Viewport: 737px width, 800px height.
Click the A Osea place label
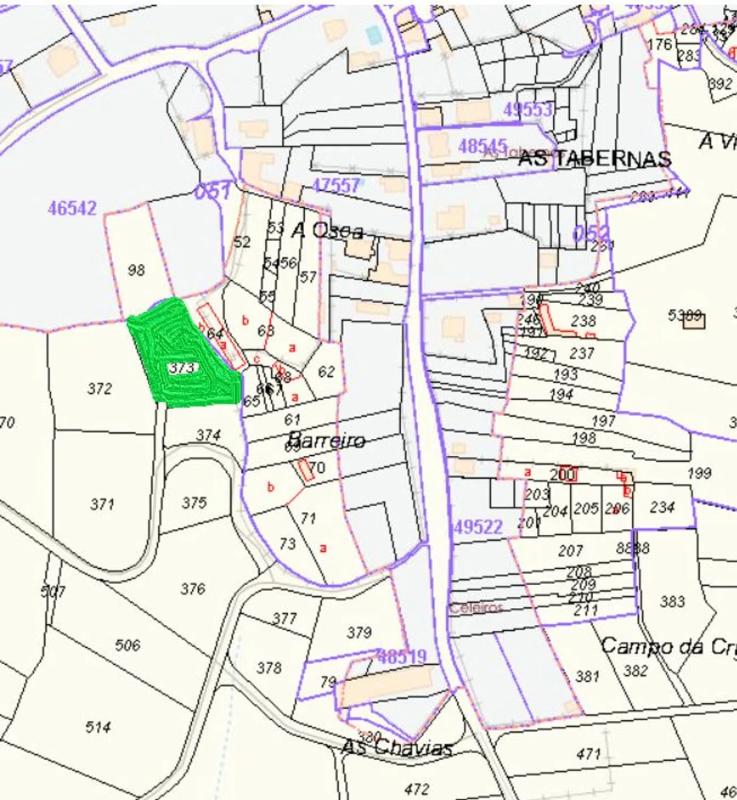(x=327, y=230)
